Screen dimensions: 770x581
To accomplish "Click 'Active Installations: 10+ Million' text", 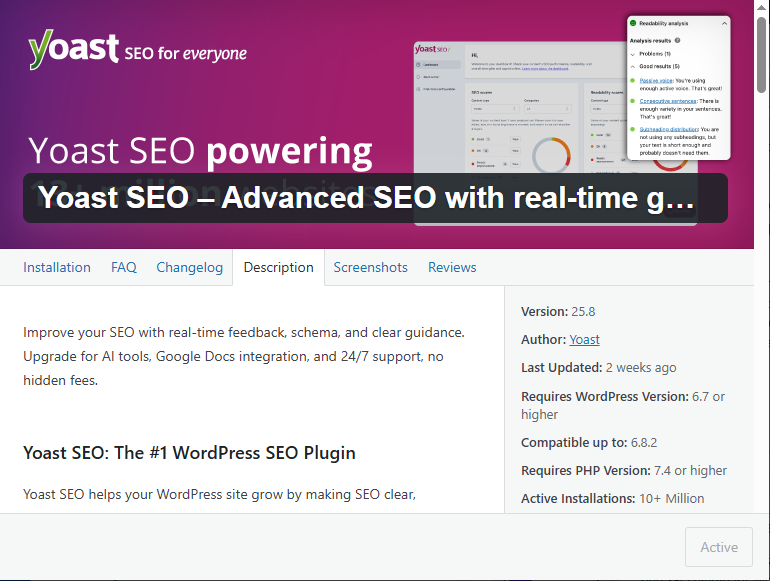I will (612, 498).
